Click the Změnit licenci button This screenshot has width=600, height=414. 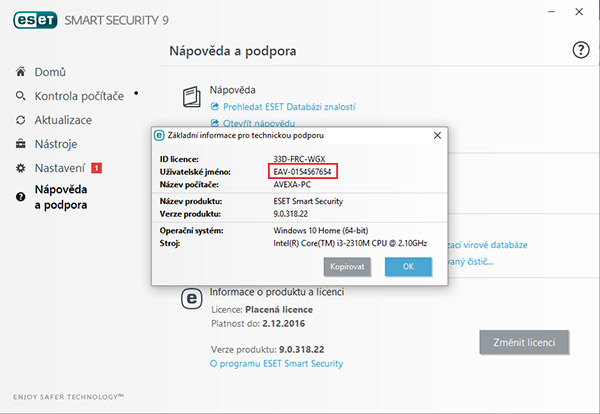(x=524, y=342)
